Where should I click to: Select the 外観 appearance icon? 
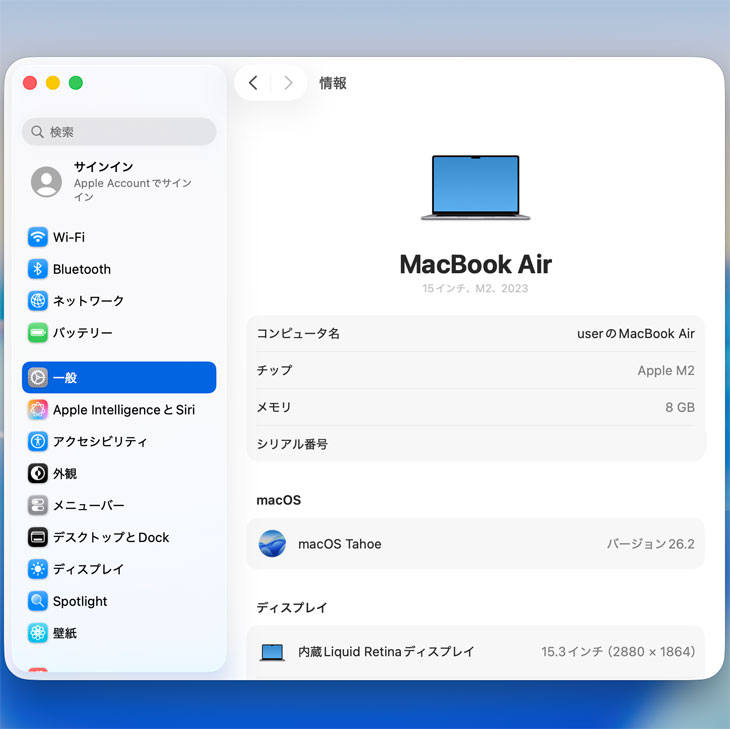click(38, 473)
